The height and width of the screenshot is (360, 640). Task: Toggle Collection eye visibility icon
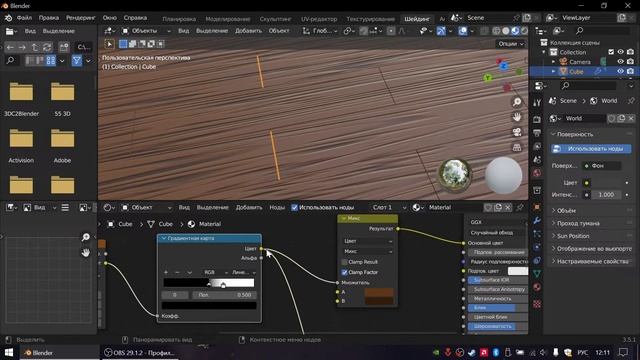tap(620, 52)
